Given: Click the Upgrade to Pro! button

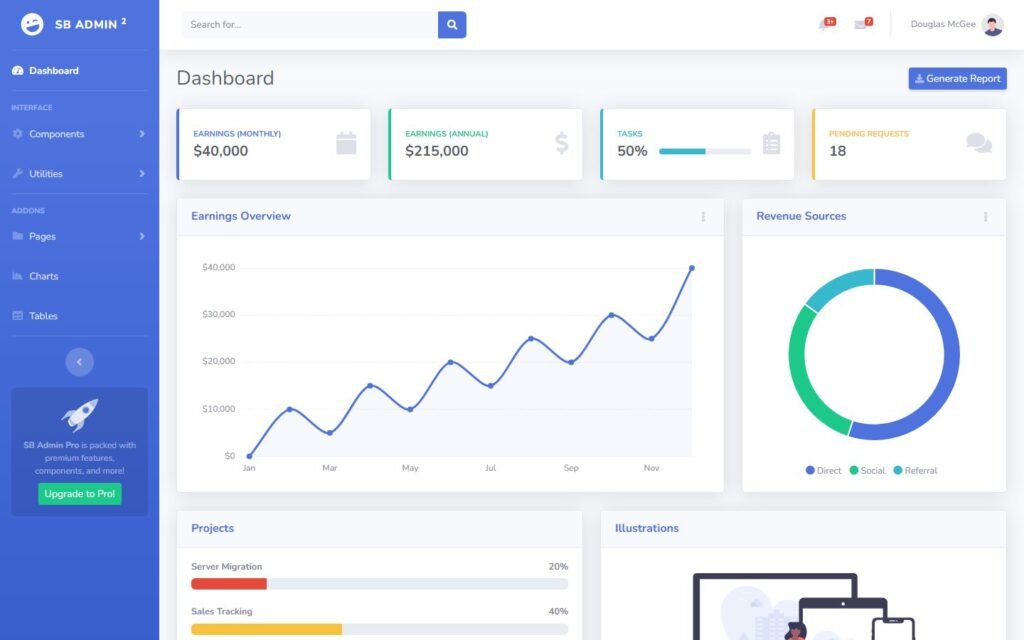Looking at the screenshot, I should tap(80, 494).
